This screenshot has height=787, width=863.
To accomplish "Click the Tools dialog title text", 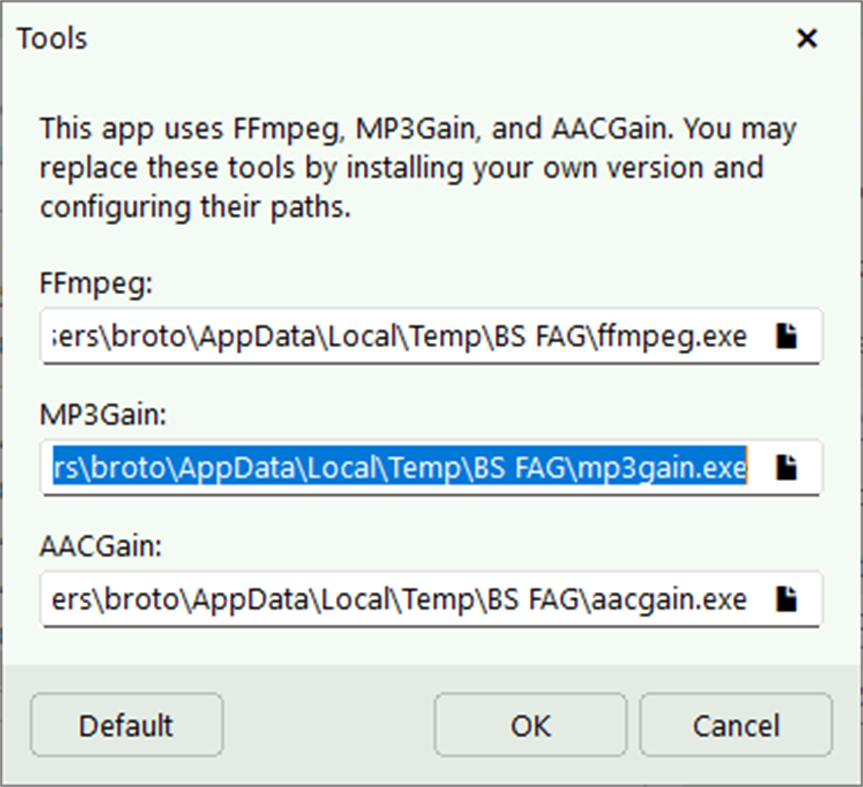I will pos(51,38).
